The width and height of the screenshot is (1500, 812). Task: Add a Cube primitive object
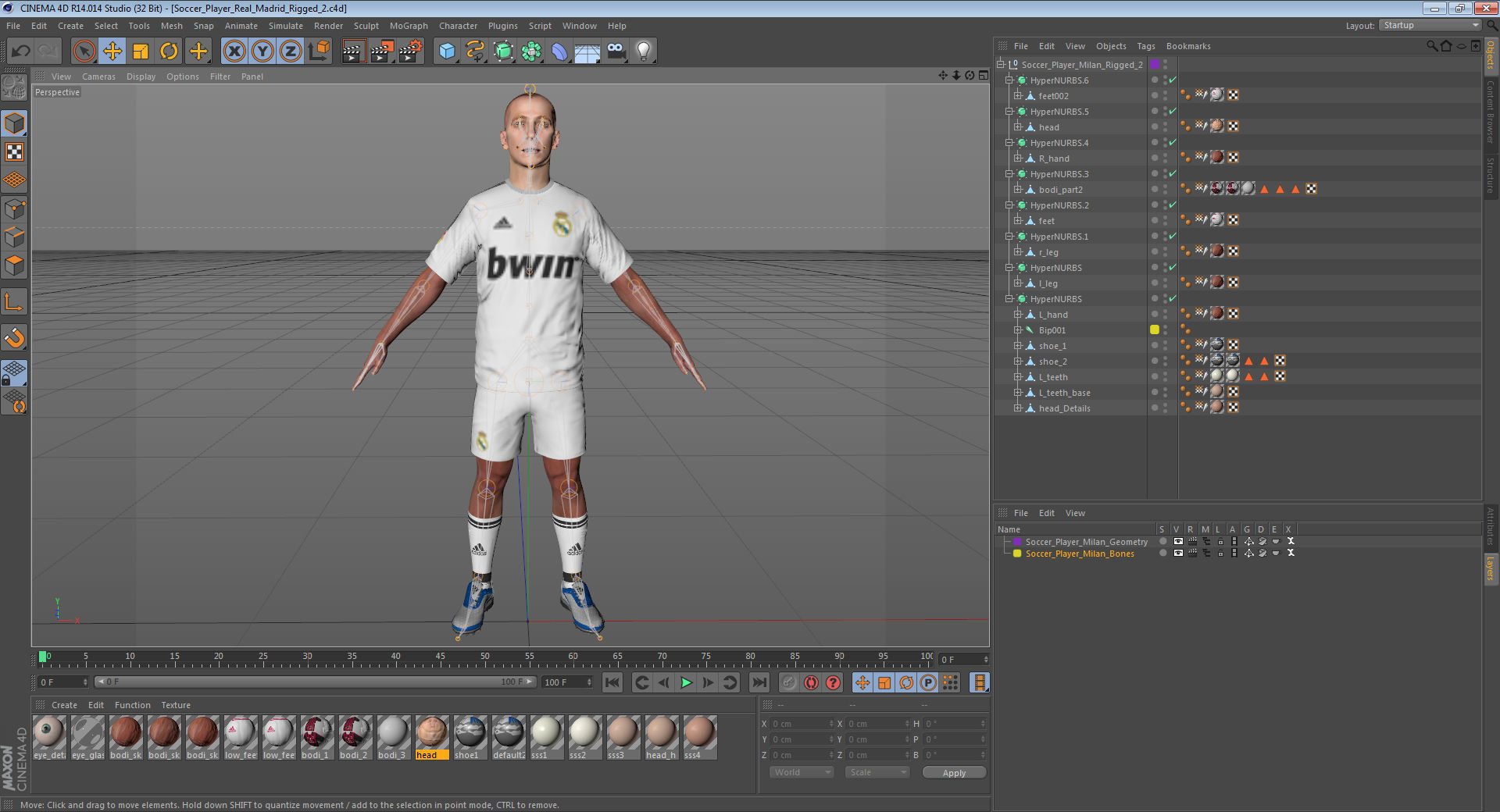pyautogui.click(x=446, y=51)
